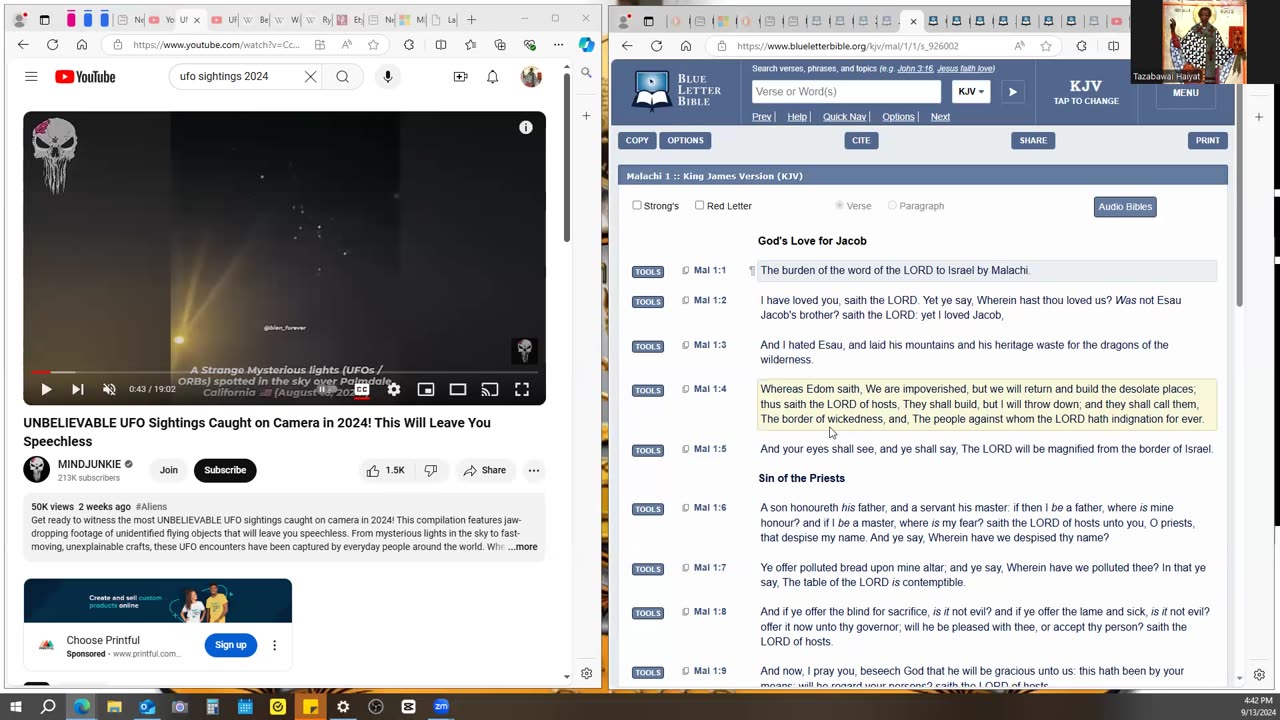Image resolution: width=1280 pixels, height=720 pixels.
Task: Open the Blue Letter Bible MENU
Action: click(1185, 93)
